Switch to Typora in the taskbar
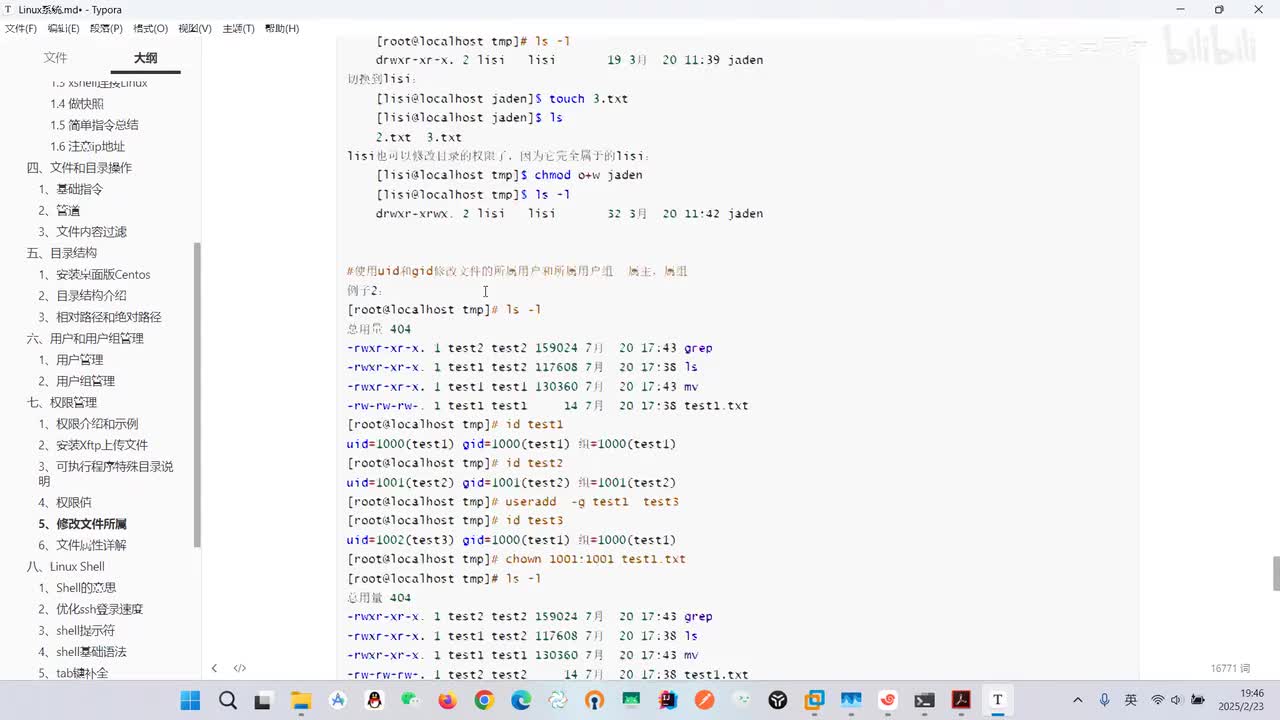Viewport: 1280px width, 720px height. pos(997,700)
